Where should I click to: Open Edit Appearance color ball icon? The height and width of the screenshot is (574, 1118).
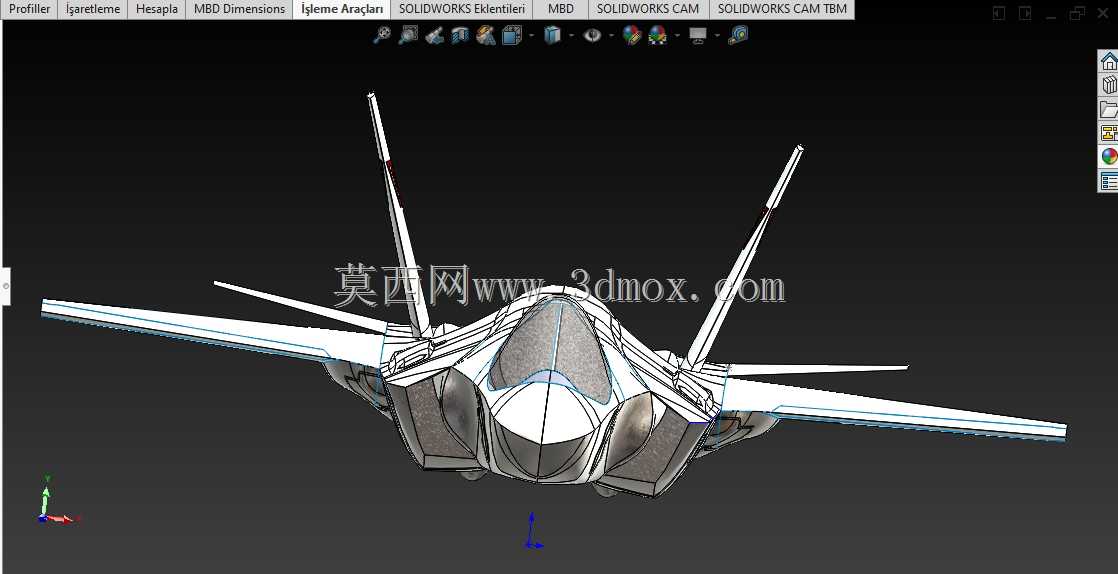(x=632, y=35)
